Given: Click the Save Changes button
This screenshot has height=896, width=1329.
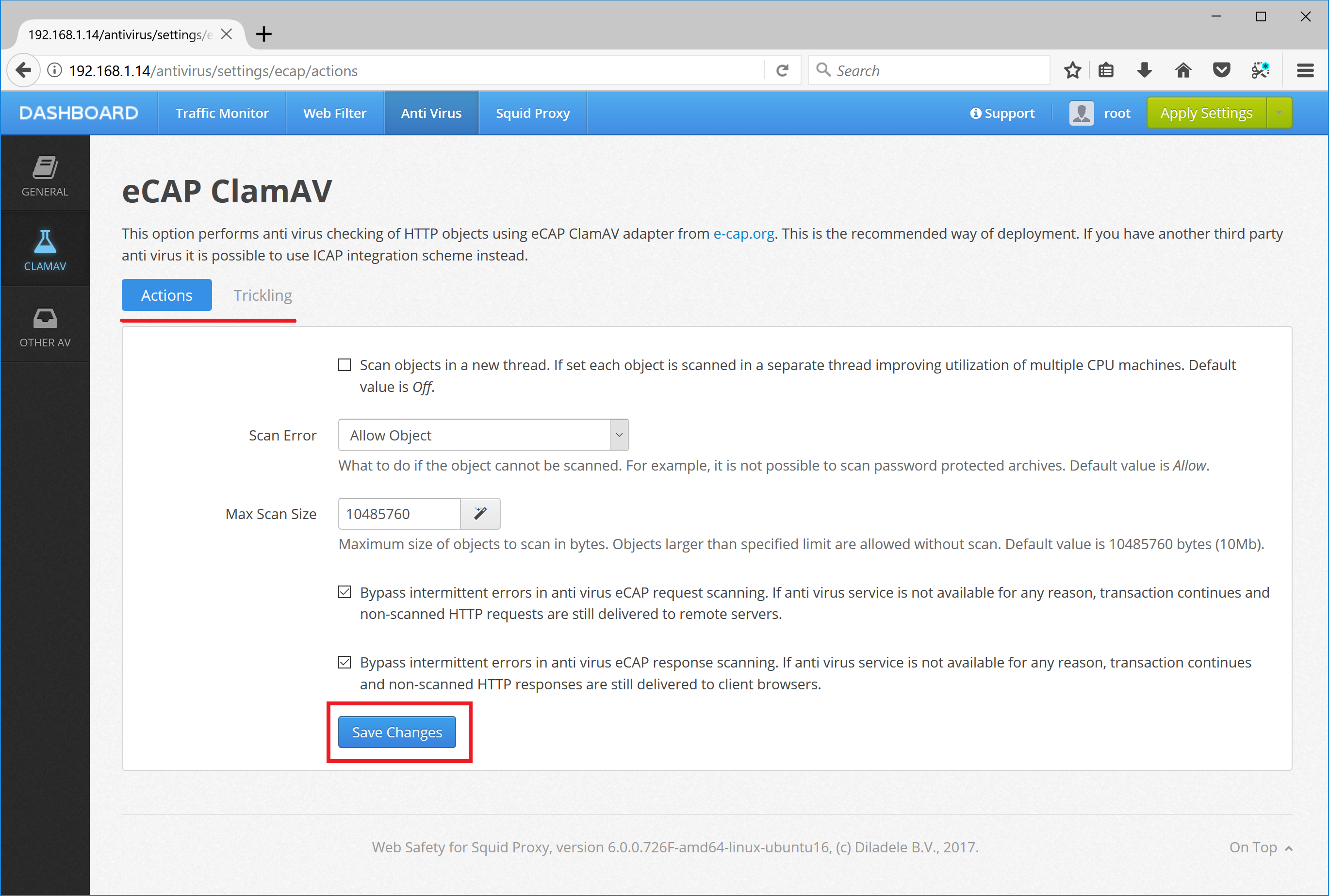Looking at the screenshot, I should [397, 732].
